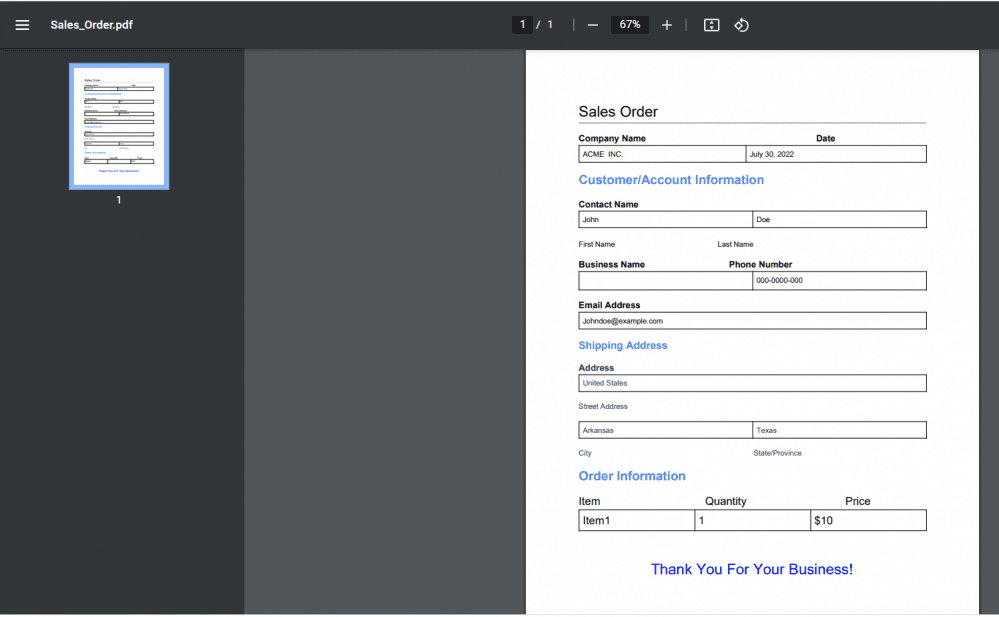Image resolution: width=999 pixels, height=617 pixels.
Task: Select the page 1 thumbnail
Action: pos(119,126)
